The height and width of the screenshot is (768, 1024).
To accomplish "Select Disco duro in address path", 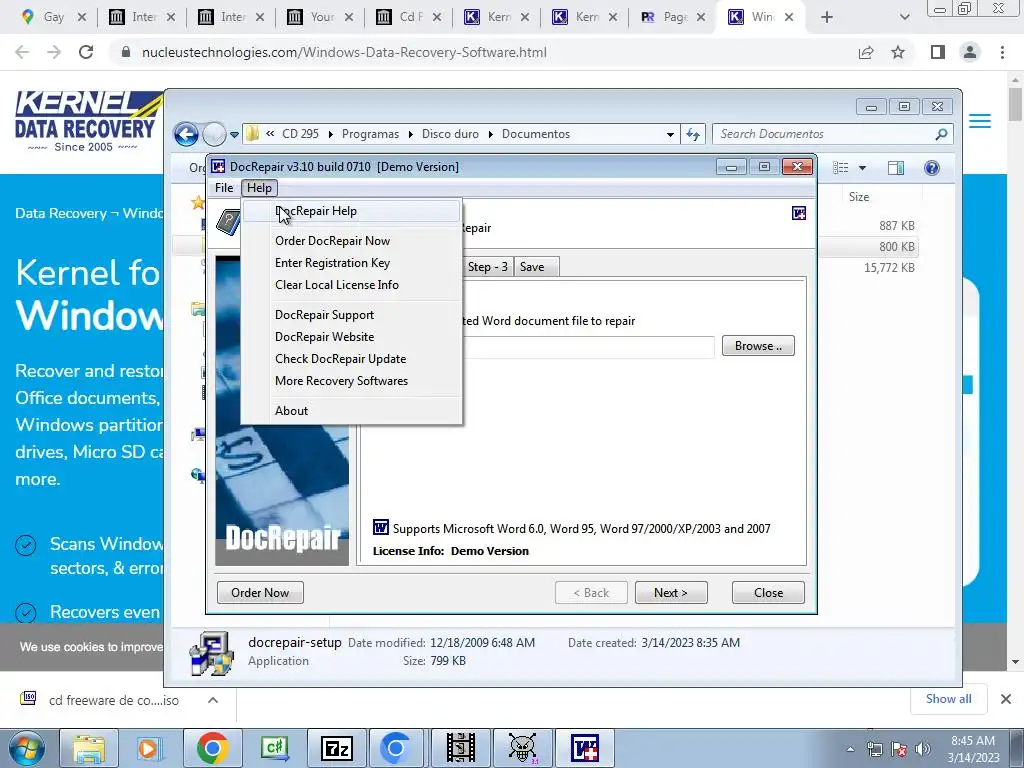I will point(450,134).
